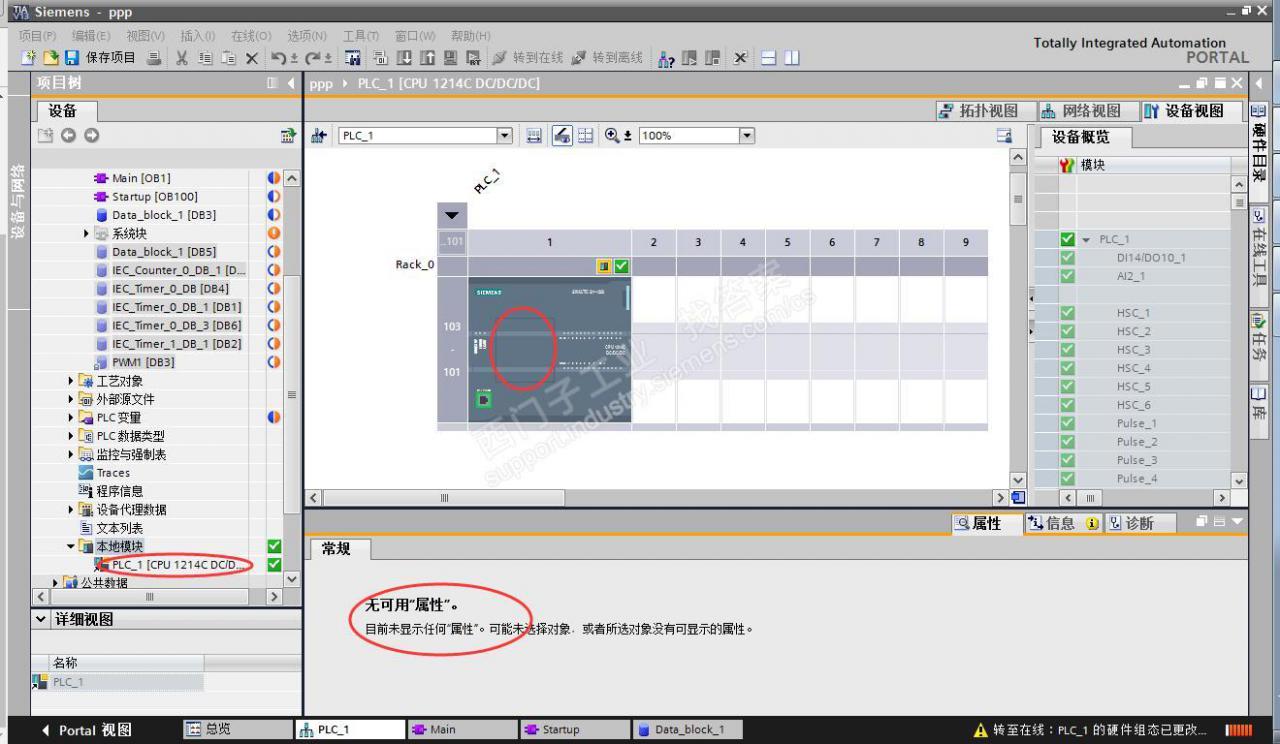
Task: Click the print icon in the toolbar
Action: pos(154,58)
